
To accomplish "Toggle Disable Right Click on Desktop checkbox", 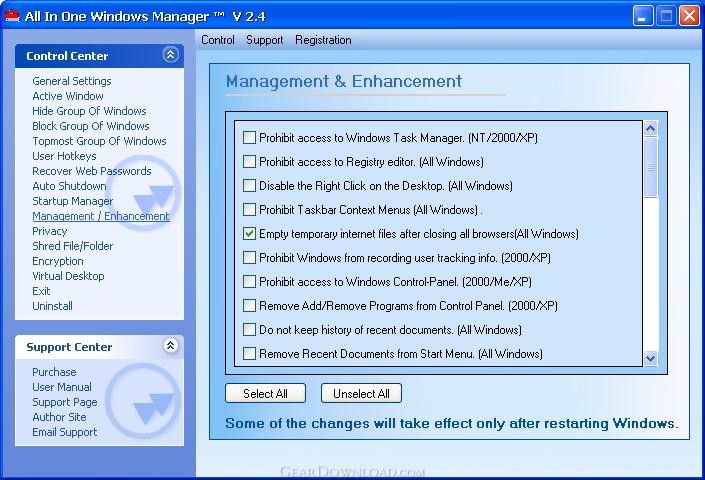I will pyautogui.click(x=249, y=186).
